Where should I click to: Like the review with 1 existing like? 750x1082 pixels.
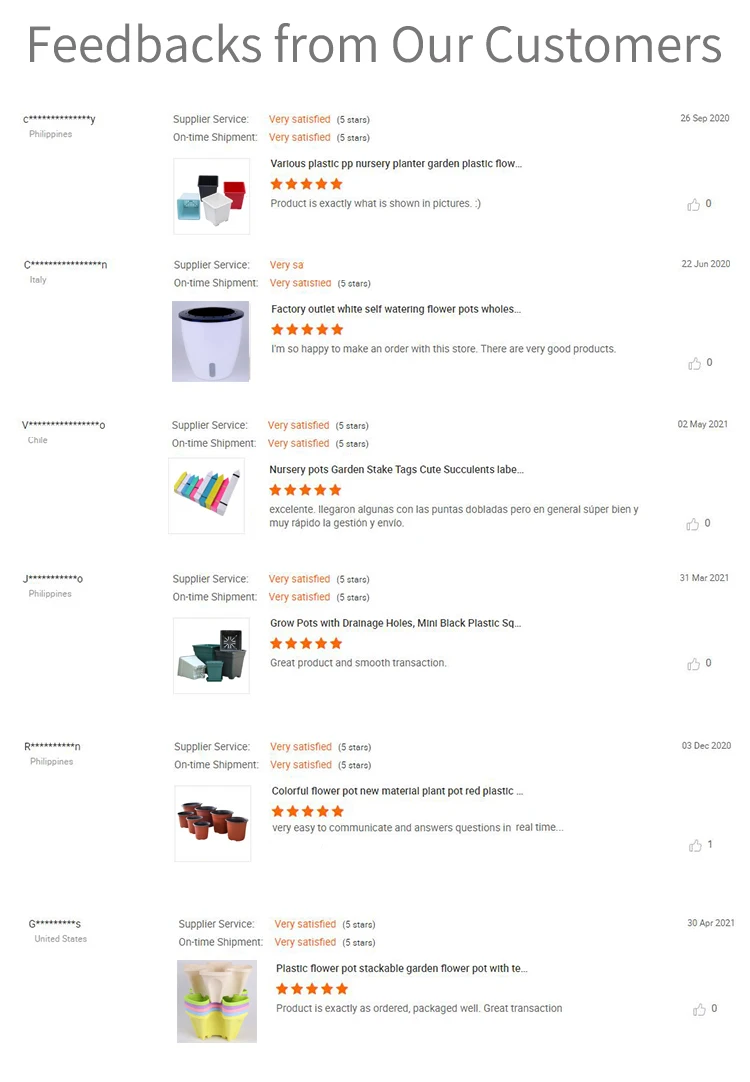[695, 845]
